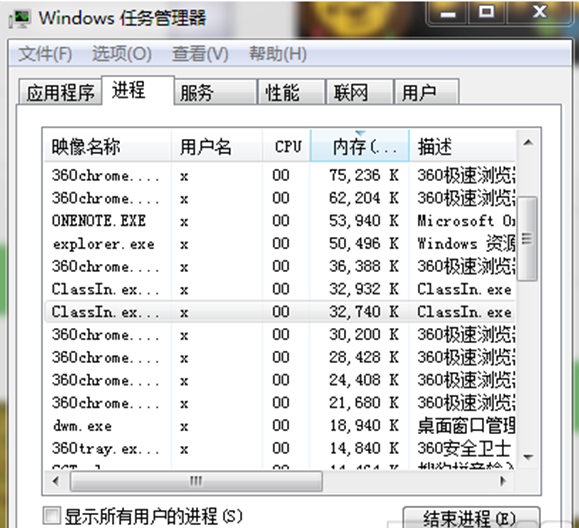This screenshot has height=528, width=579.
Task: Open the 文件(F) menu
Action: 45,54
